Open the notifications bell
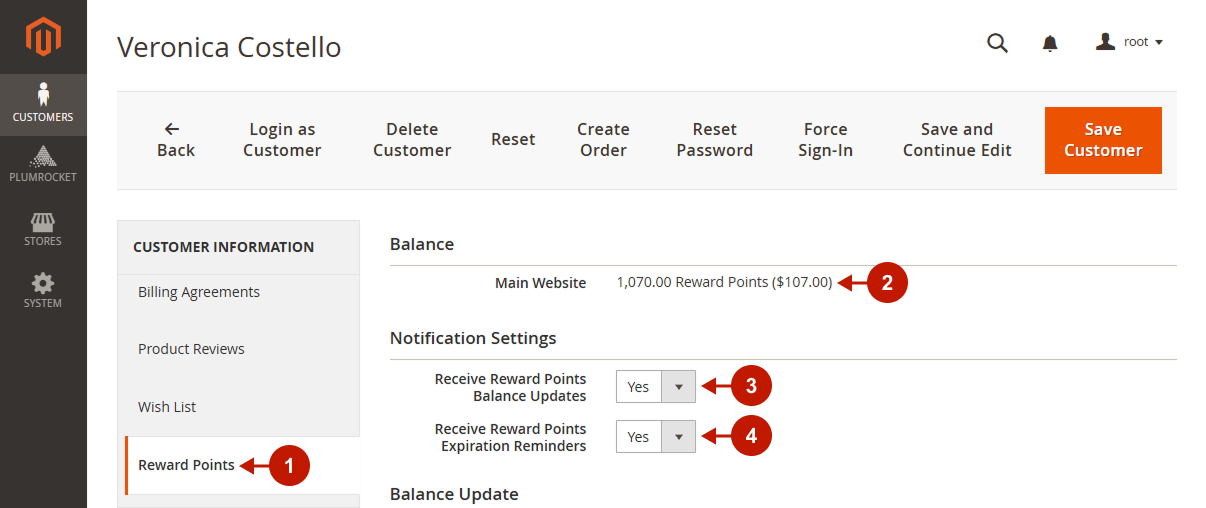 coord(1050,43)
